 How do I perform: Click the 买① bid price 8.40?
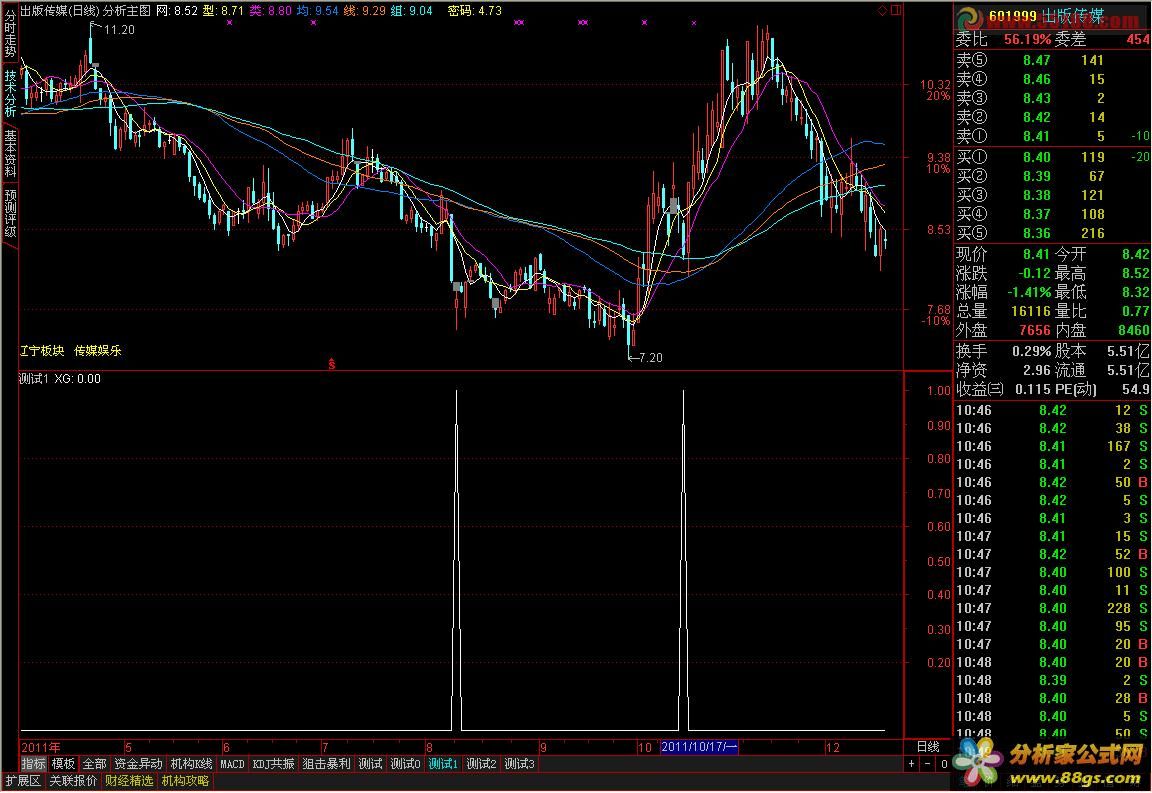tap(1037, 157)
